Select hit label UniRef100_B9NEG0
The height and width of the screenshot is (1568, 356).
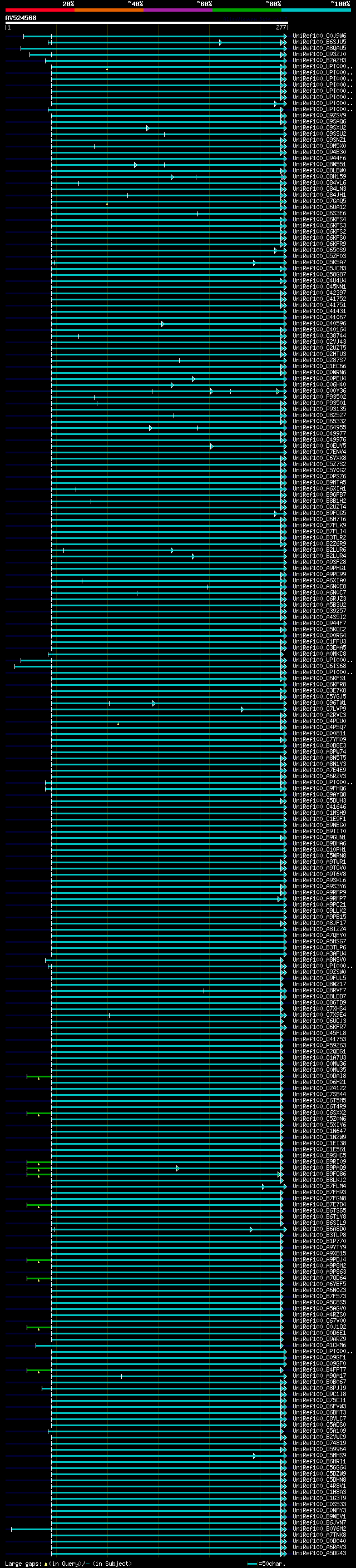click(319, 825)
